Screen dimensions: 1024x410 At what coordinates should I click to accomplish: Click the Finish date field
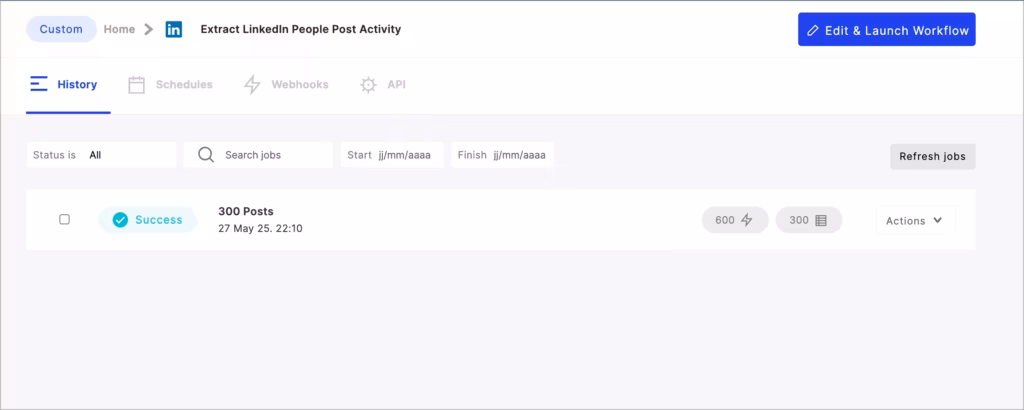[502, 155]
